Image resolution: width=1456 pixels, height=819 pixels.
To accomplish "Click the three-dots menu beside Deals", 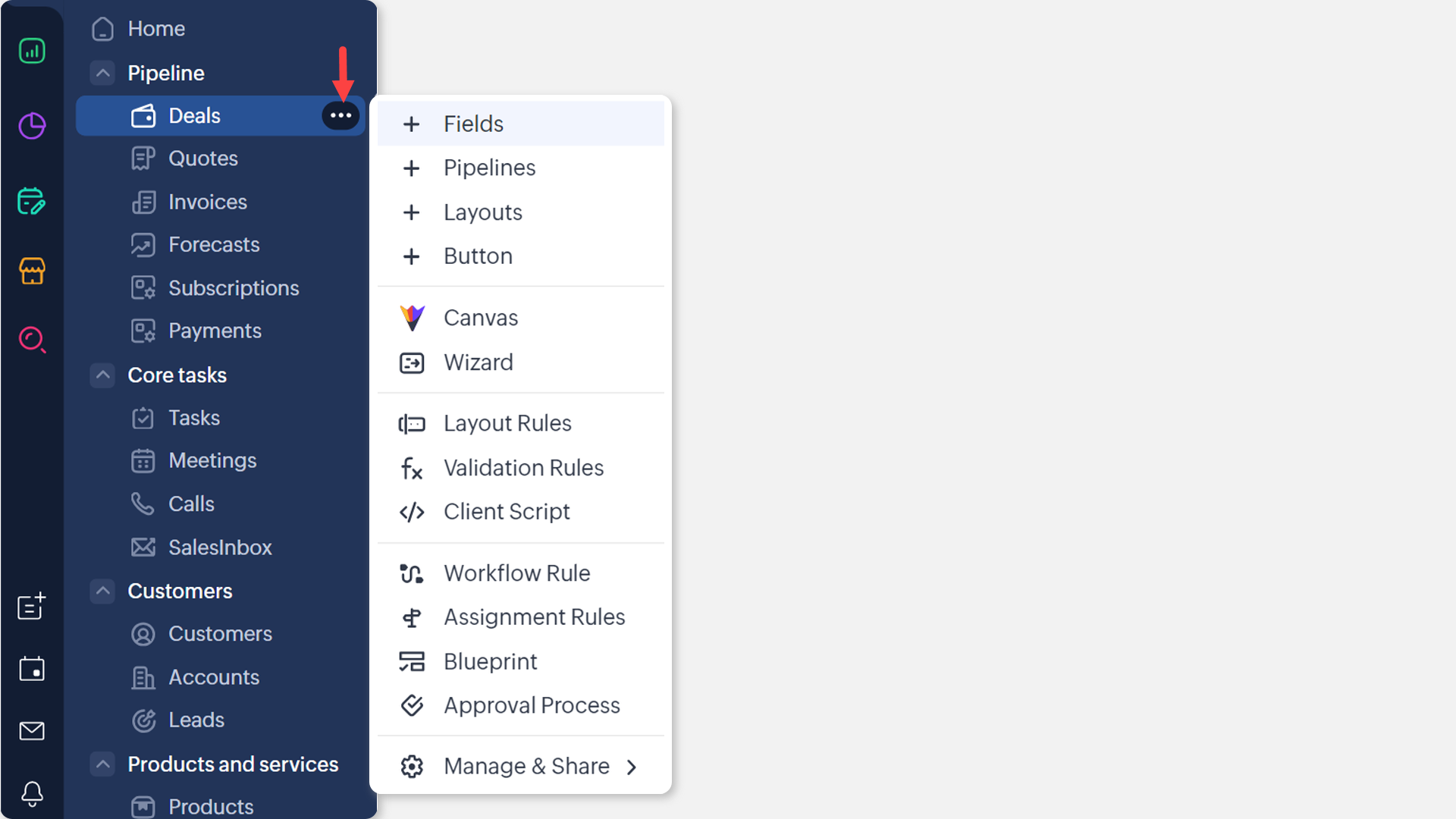I will point(340,116).
